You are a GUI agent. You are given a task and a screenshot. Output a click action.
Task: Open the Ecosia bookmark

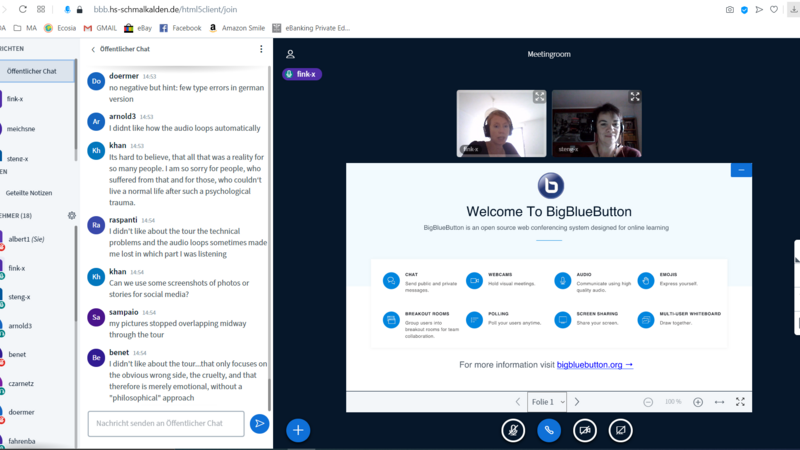point(60,28)
